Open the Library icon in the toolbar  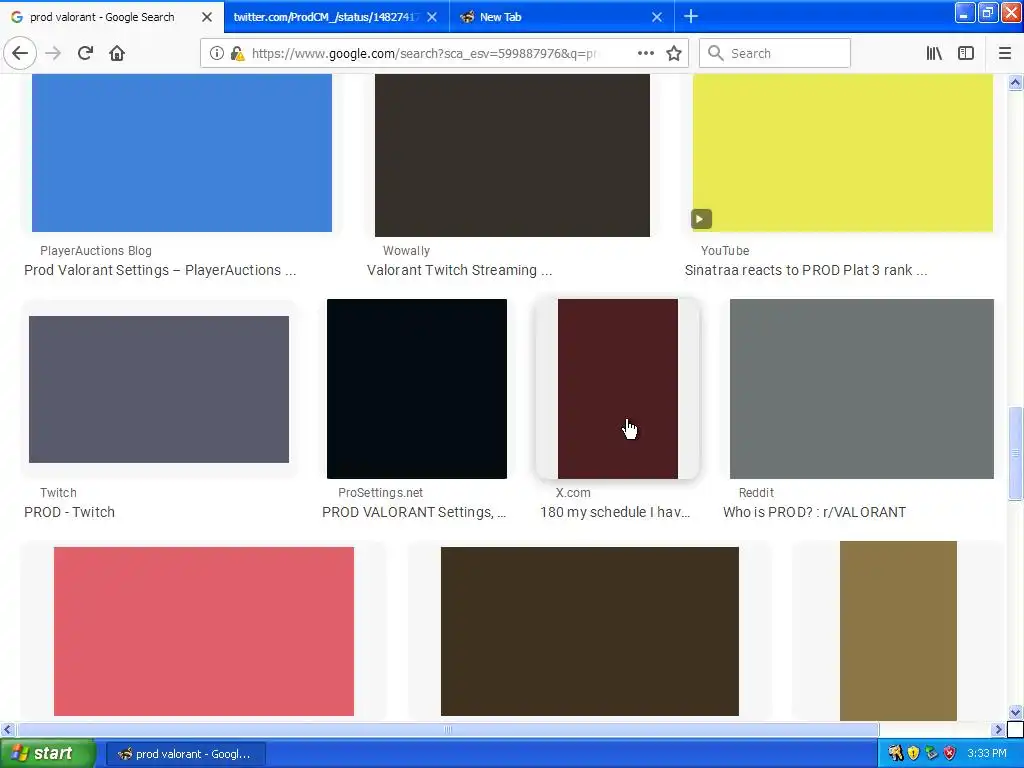(x=934, y=54)
